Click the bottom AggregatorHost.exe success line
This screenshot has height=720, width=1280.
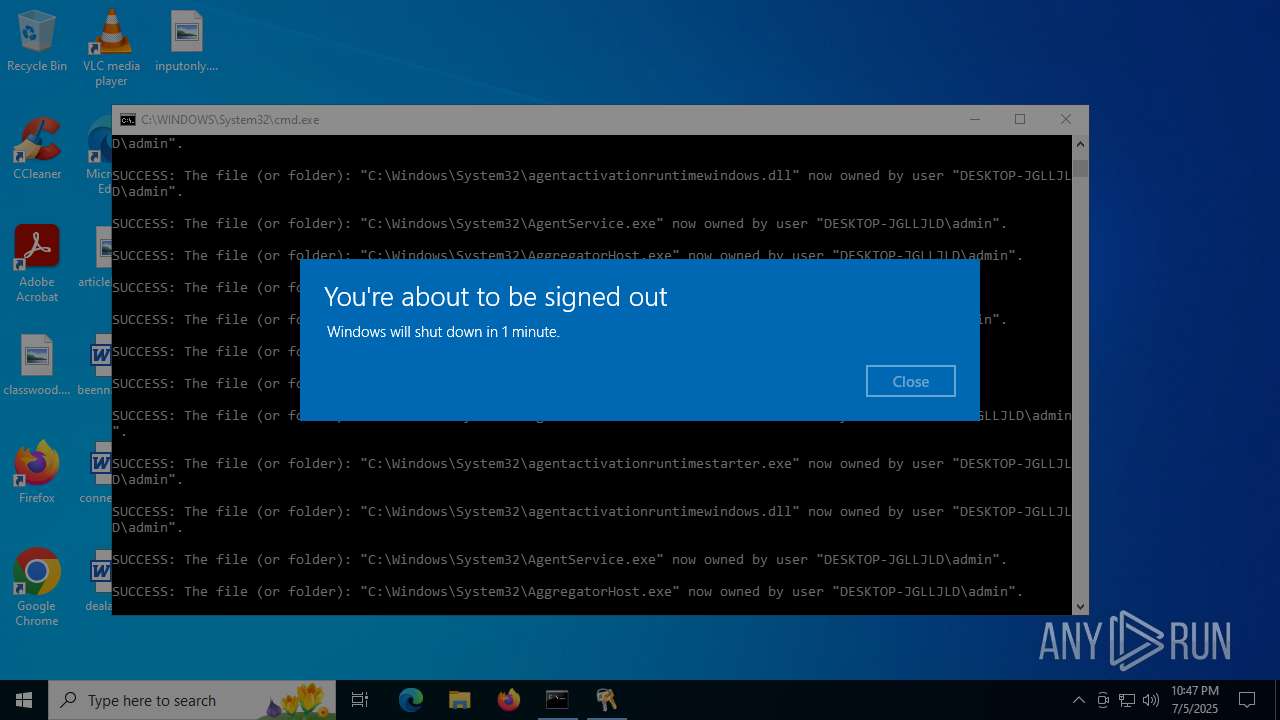point(568,591)
